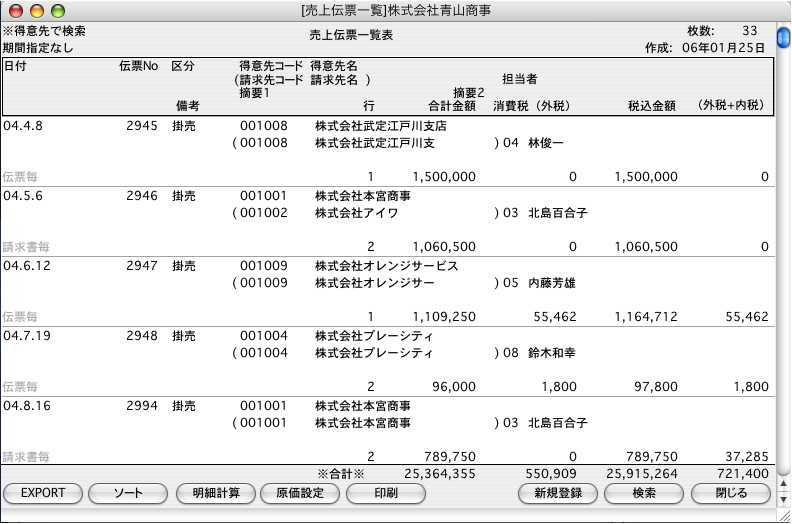Click the green zoom window button

(x=56, y=10)
